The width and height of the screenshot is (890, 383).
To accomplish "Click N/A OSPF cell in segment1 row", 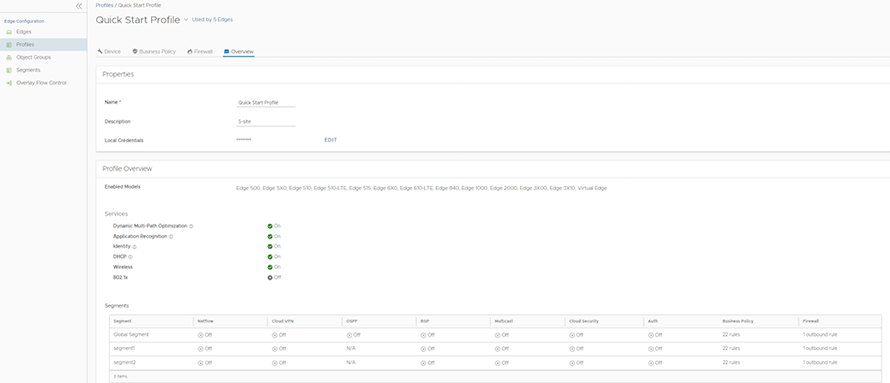I will tap(351, 348).
